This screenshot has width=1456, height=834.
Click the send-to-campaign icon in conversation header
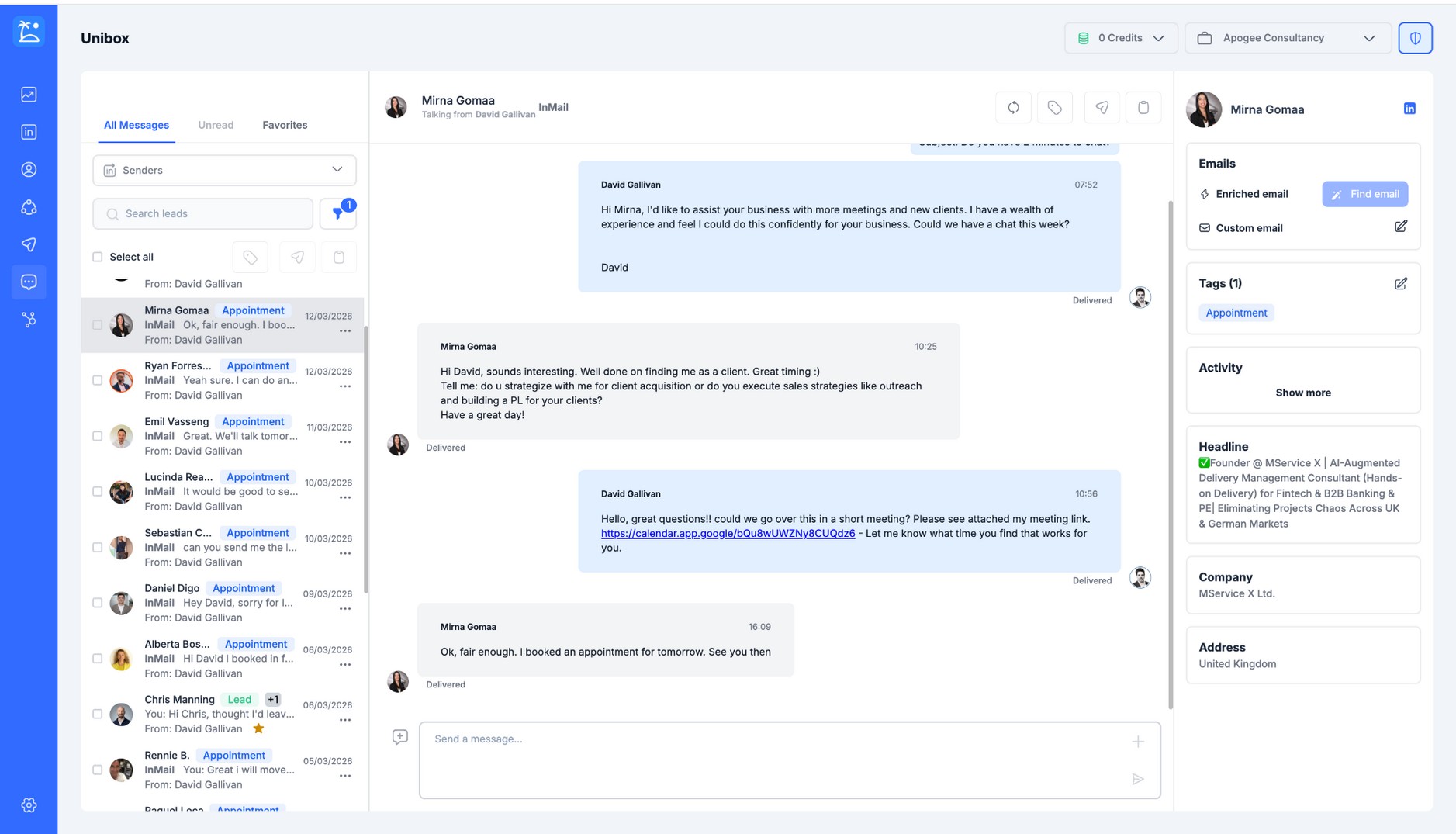(1102, 108)
